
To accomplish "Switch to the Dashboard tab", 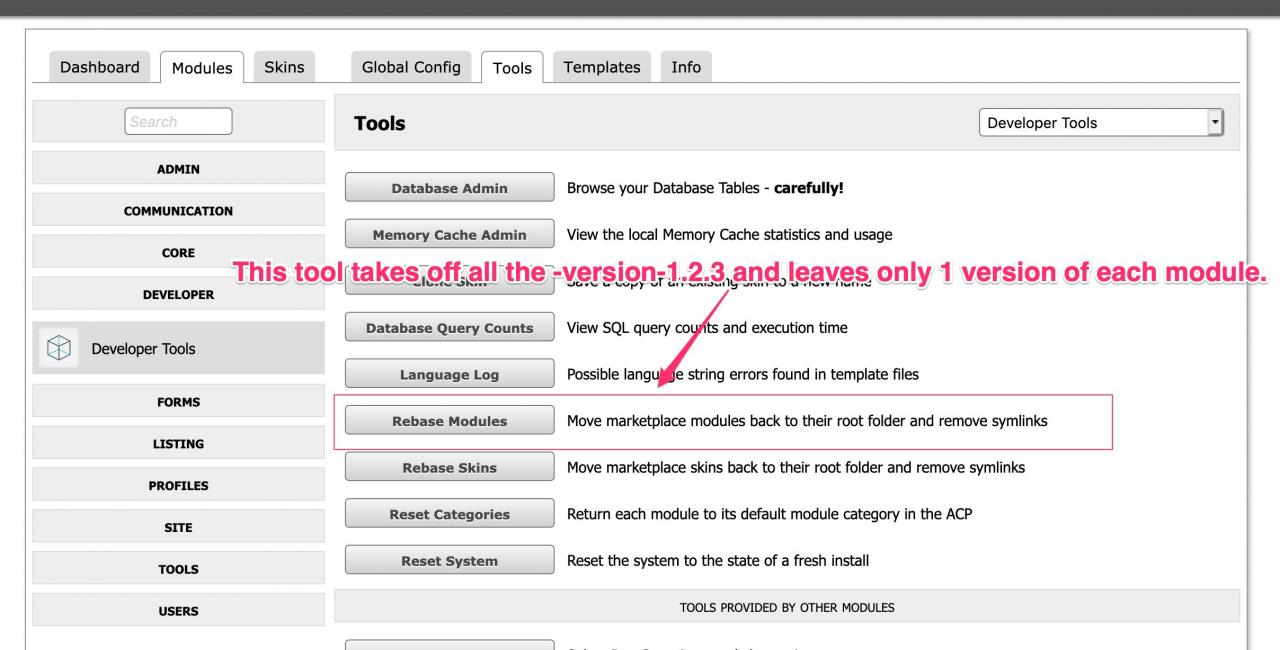I will pos(99,67).
